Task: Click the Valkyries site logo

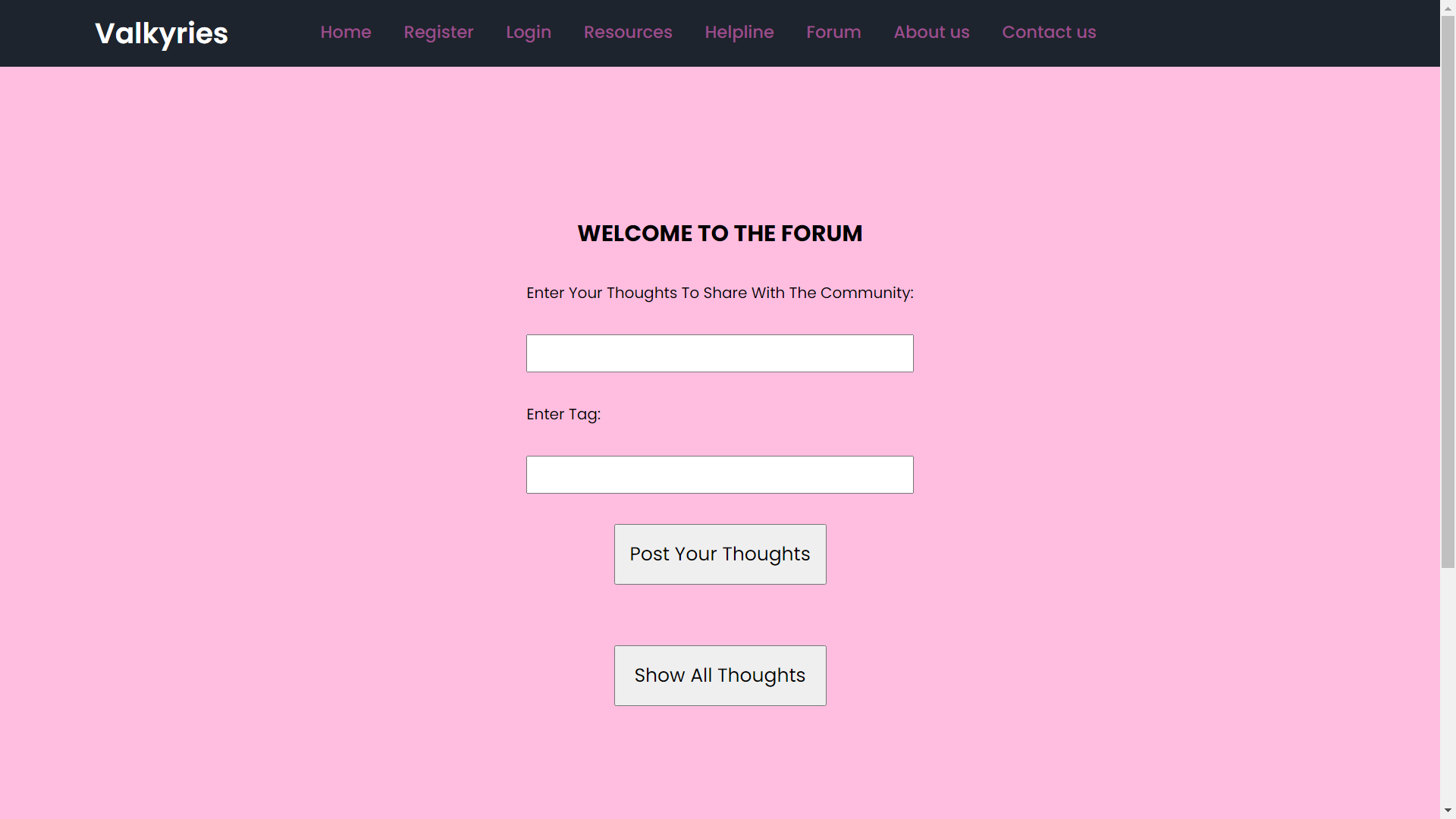Action: click(161, 33)
